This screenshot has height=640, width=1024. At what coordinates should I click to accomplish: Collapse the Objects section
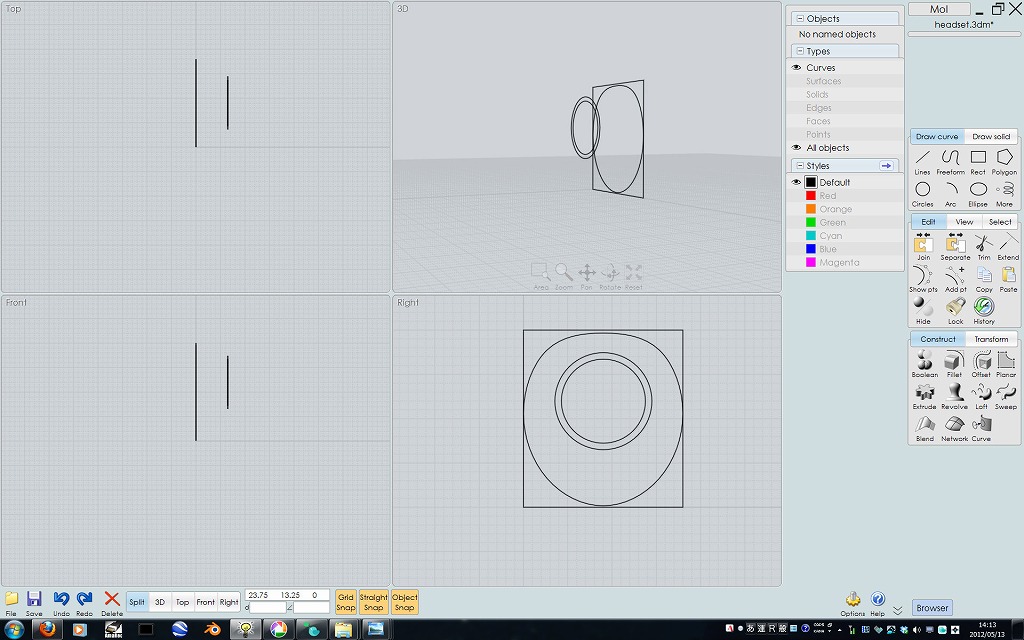[800, 19]
